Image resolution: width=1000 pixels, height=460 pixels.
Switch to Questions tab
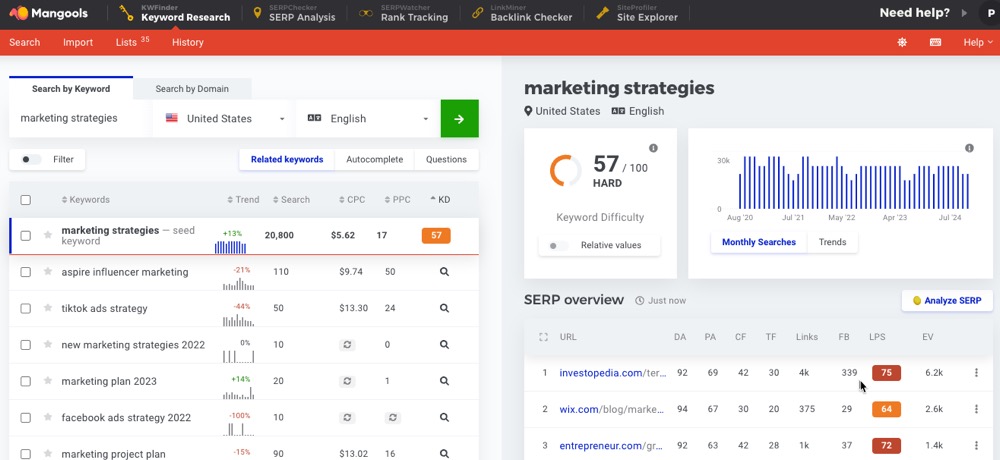pos(446,160)
